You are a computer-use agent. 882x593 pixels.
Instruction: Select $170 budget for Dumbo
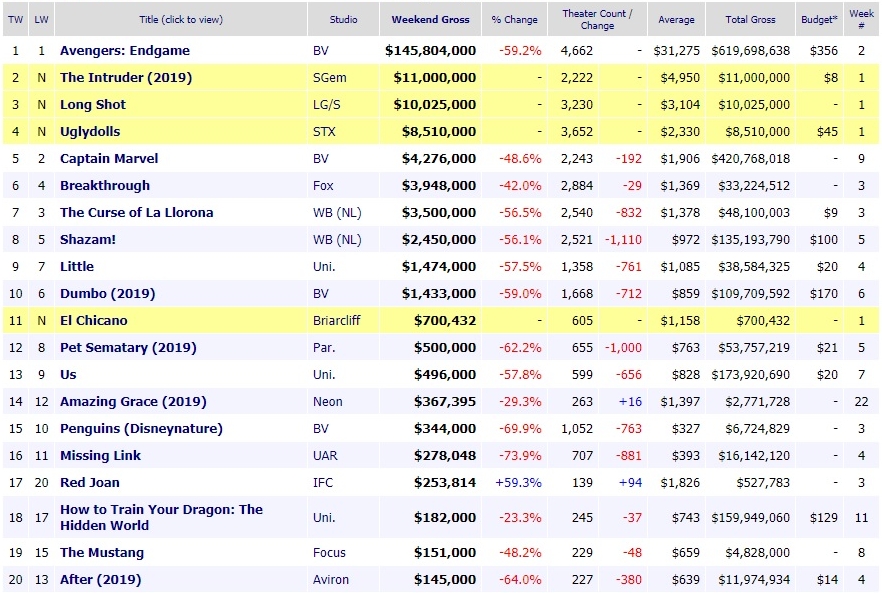[824, 294]
